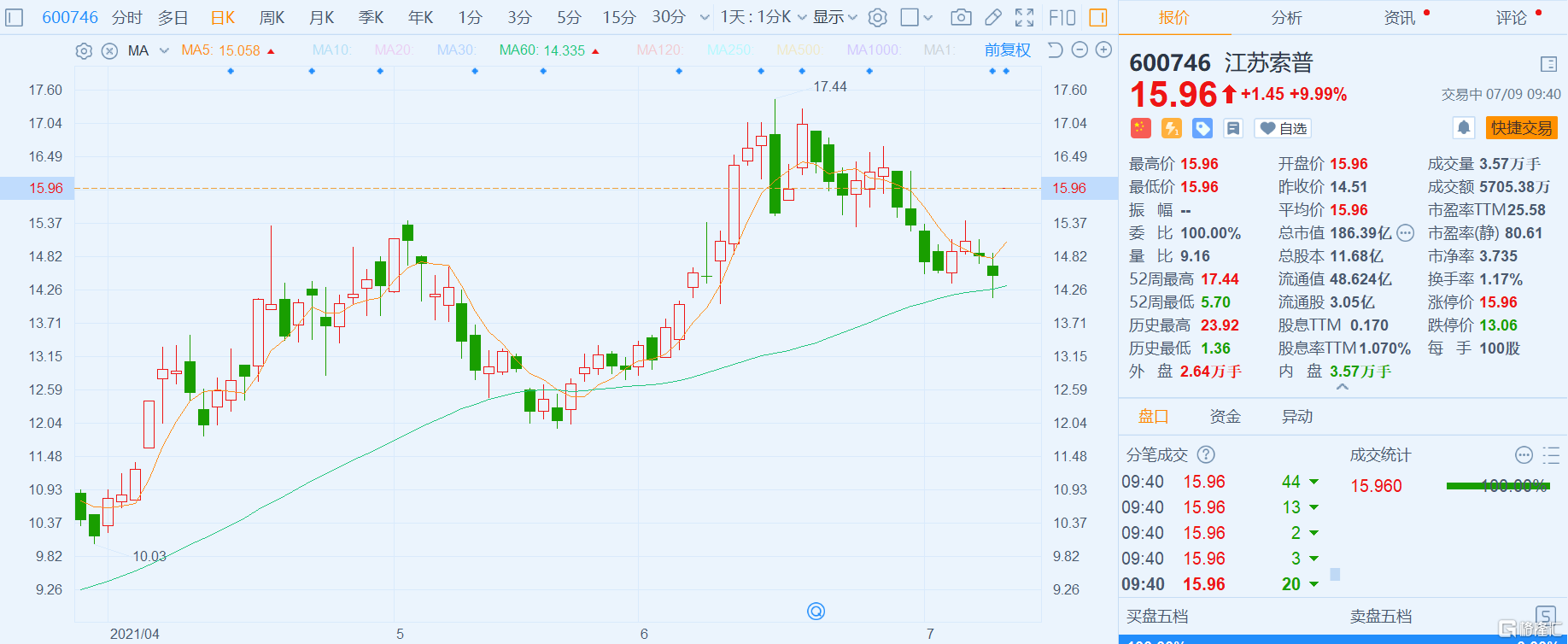Open MA indicator settings gear
This screenshot has height=644, width=1568.
click(84, 50)
